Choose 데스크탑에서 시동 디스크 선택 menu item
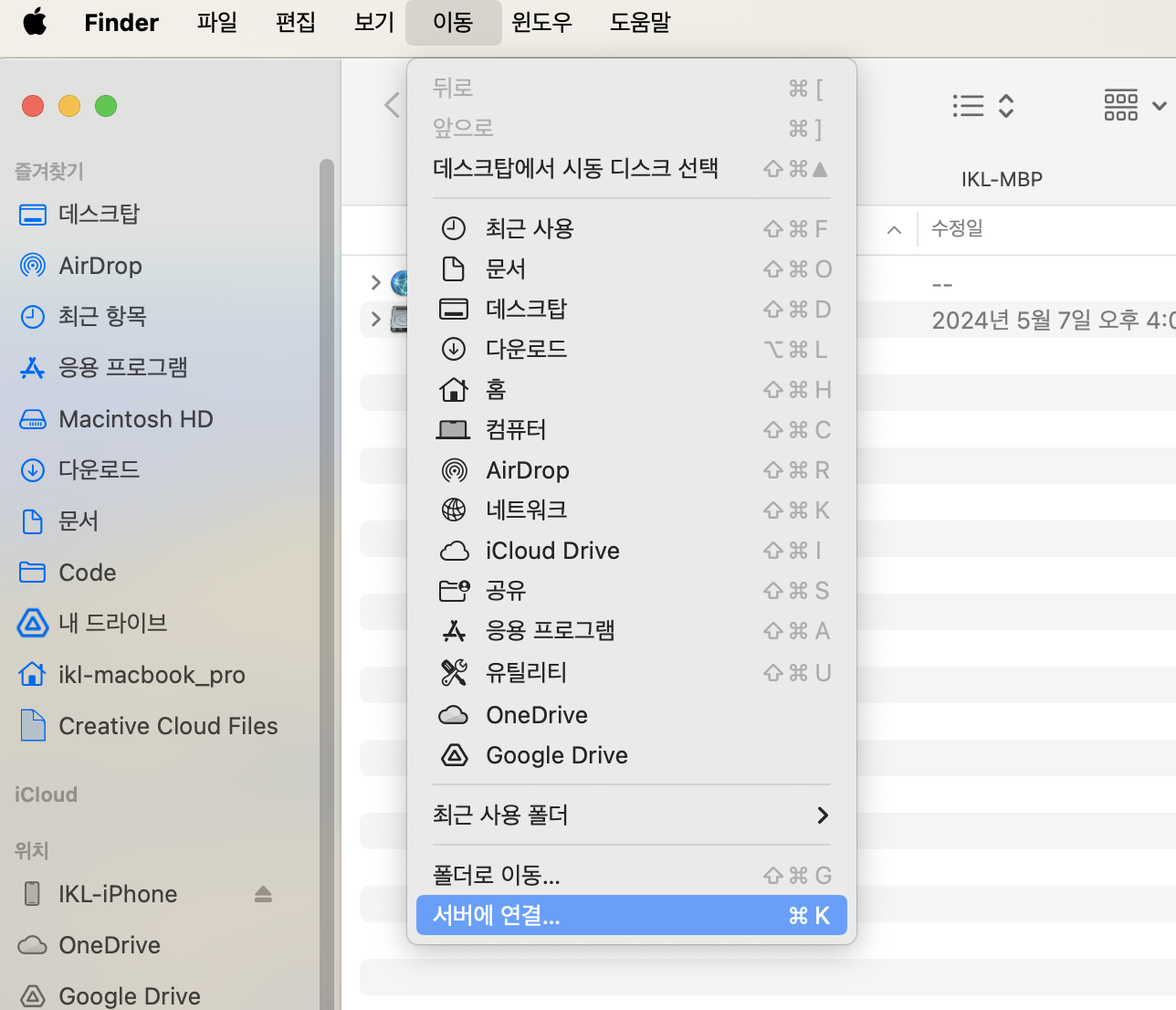 click(632, 168)
